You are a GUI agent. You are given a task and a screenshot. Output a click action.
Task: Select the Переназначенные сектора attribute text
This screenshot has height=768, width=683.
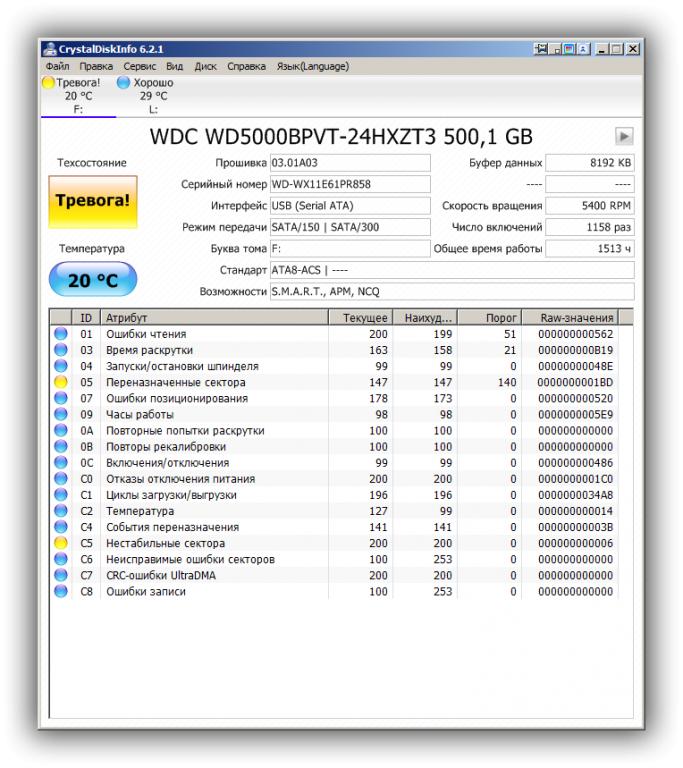coord(176,383)
